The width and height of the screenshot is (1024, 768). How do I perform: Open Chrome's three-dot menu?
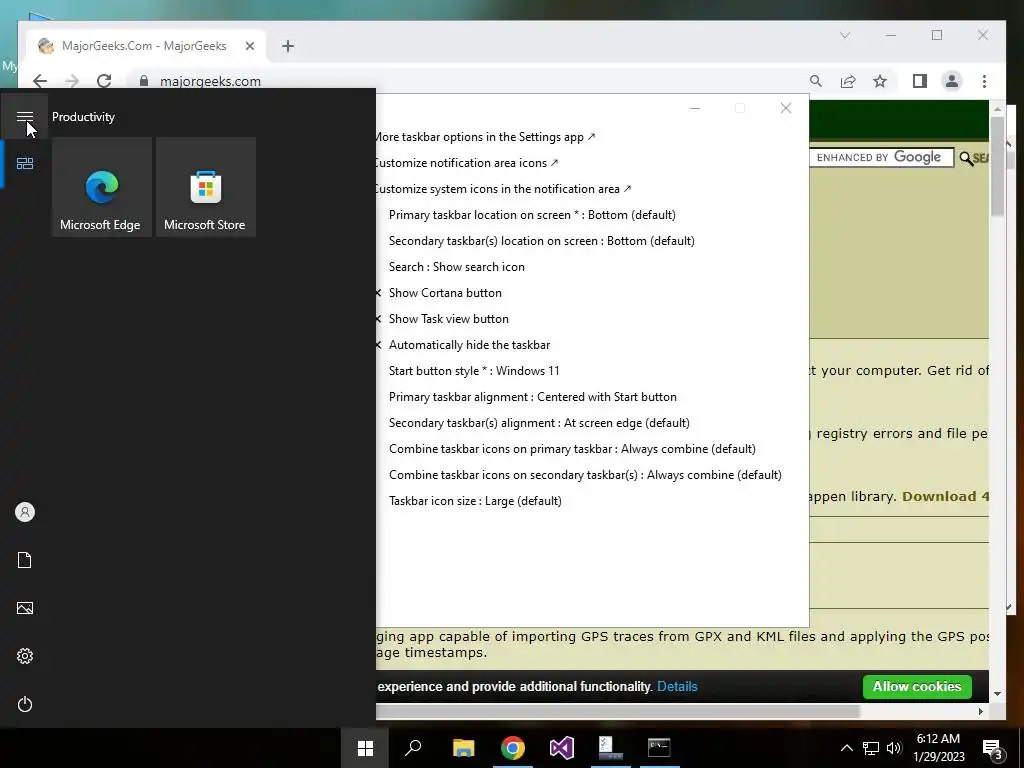(984, 81)
